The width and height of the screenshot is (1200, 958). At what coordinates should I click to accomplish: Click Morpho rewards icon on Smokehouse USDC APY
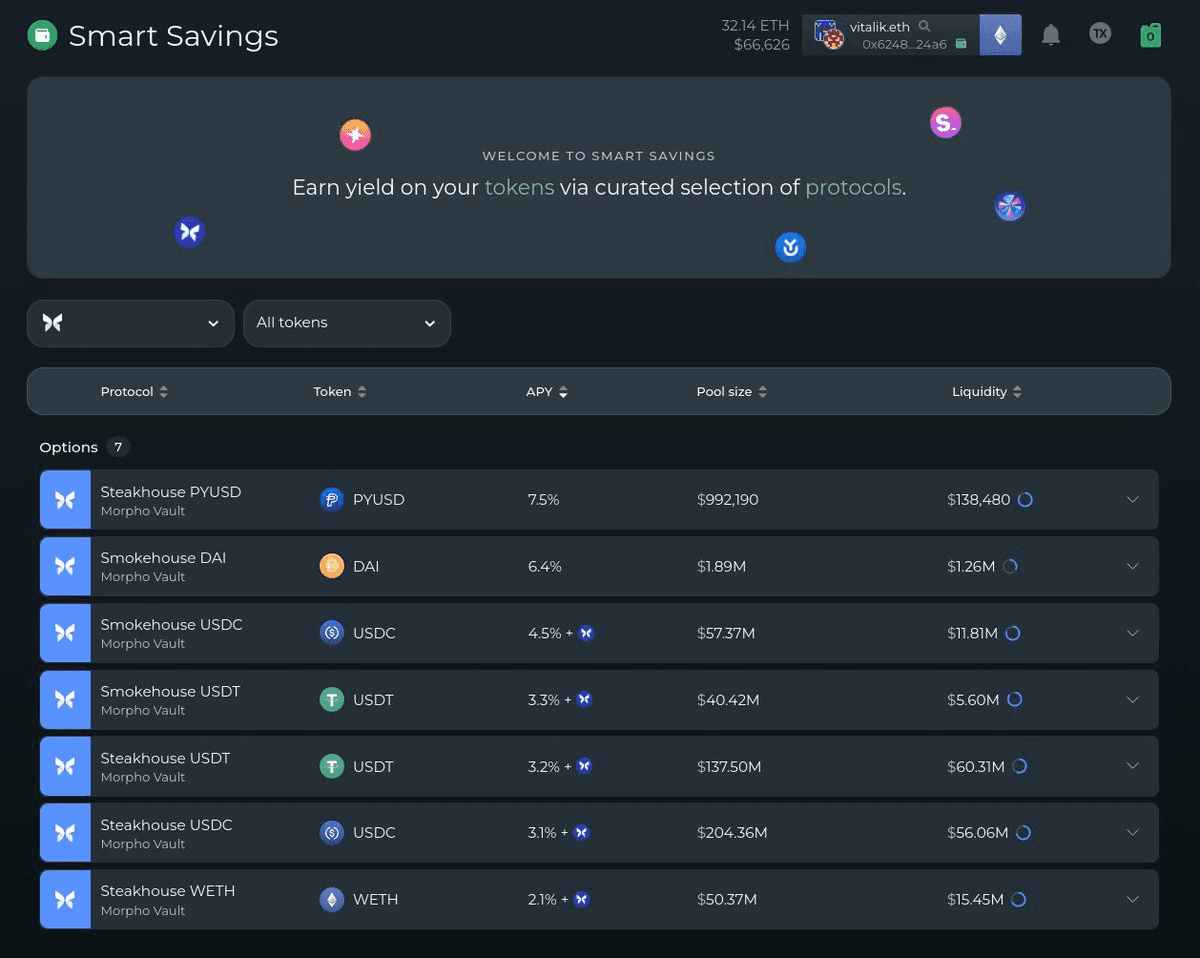[x=586, y=633]
